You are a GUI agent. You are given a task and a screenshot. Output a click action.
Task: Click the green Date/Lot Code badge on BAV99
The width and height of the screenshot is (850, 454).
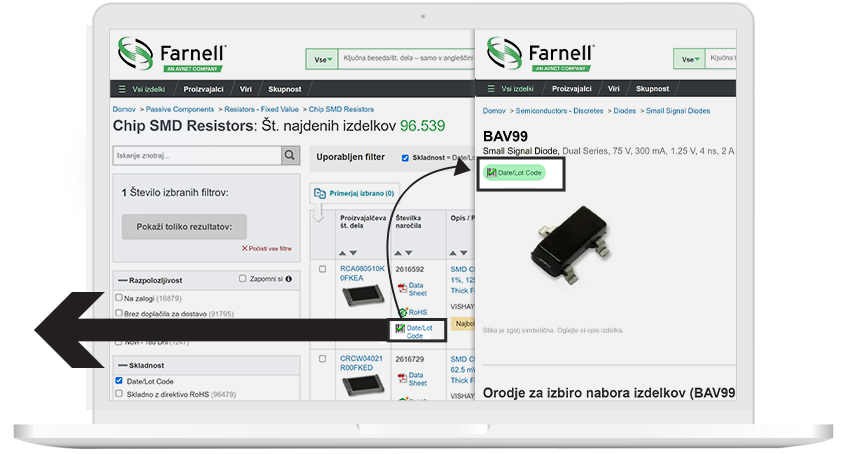point(514,172)
